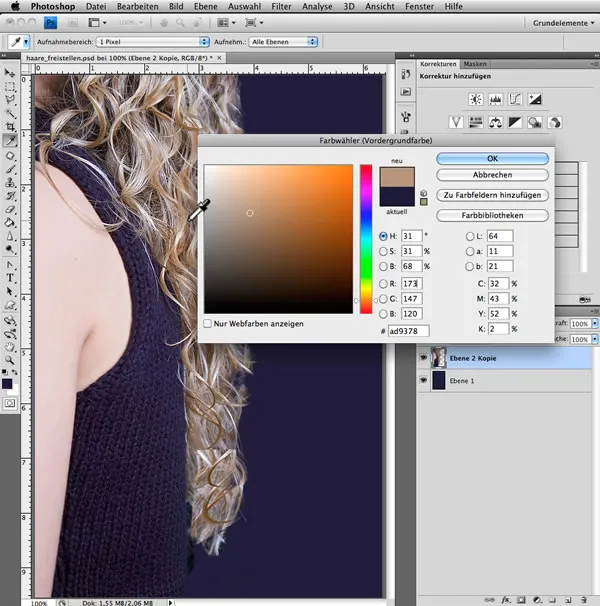Screen dimensions: 600x606
Task: Click the OK button in the color picker
Action: click(x=492, y=158)
